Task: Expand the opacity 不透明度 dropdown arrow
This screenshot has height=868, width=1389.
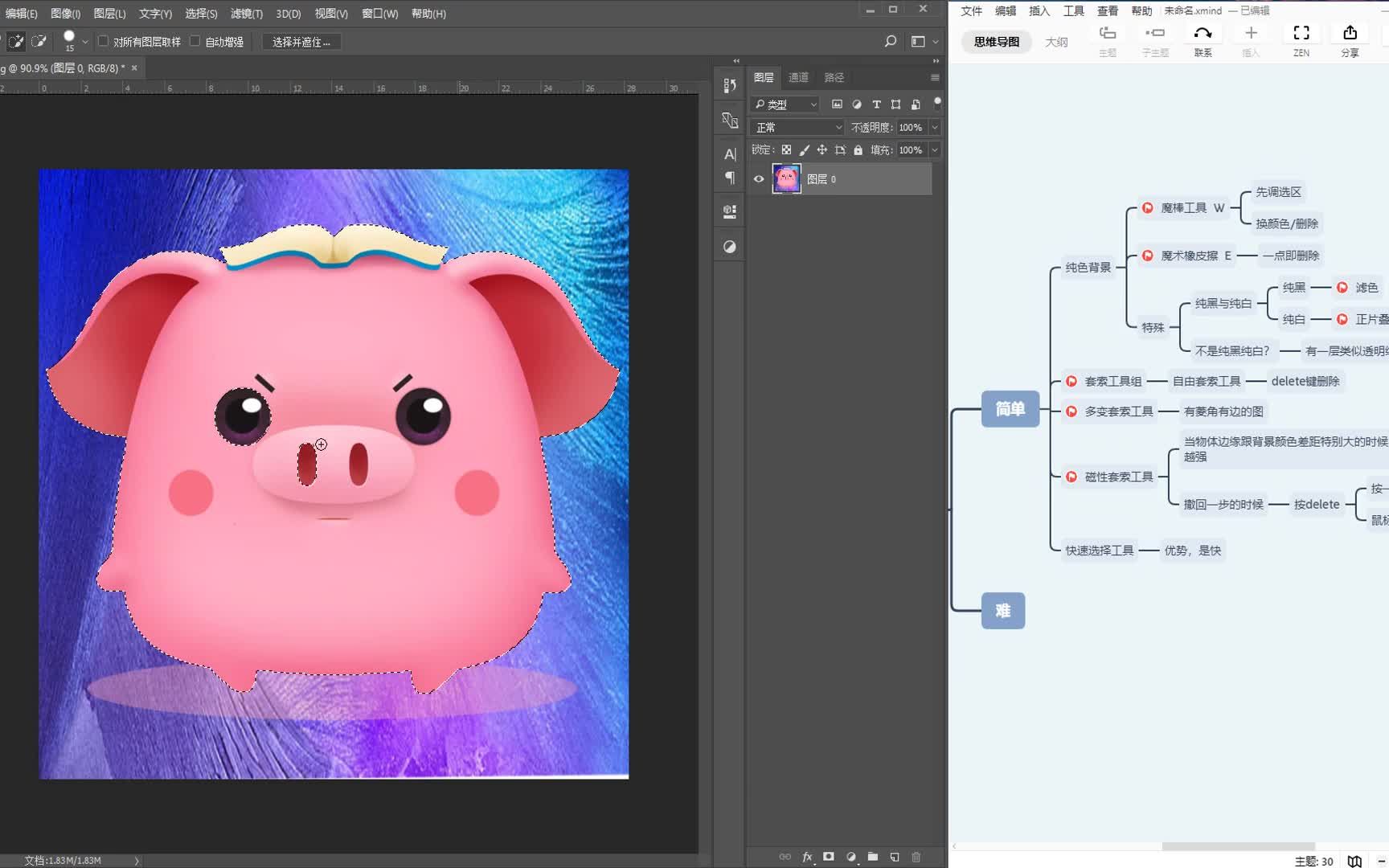Action: pyautogui.click(x=935, y=128)
